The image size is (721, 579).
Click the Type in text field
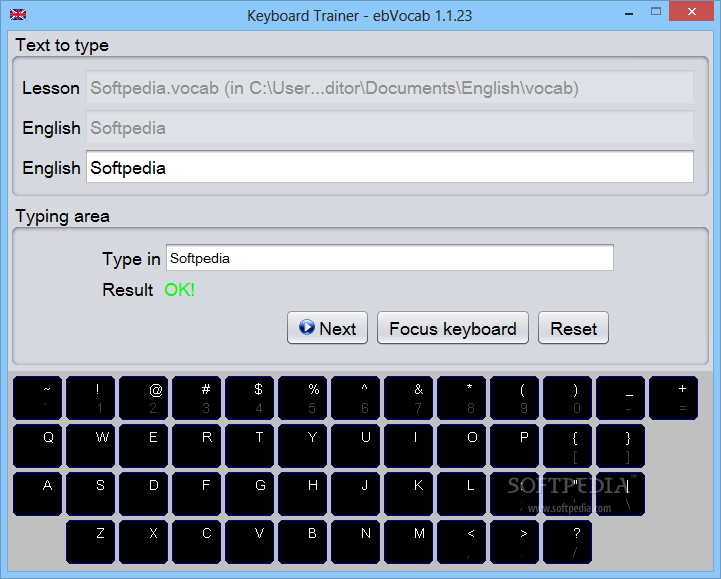tap(389, 258)
